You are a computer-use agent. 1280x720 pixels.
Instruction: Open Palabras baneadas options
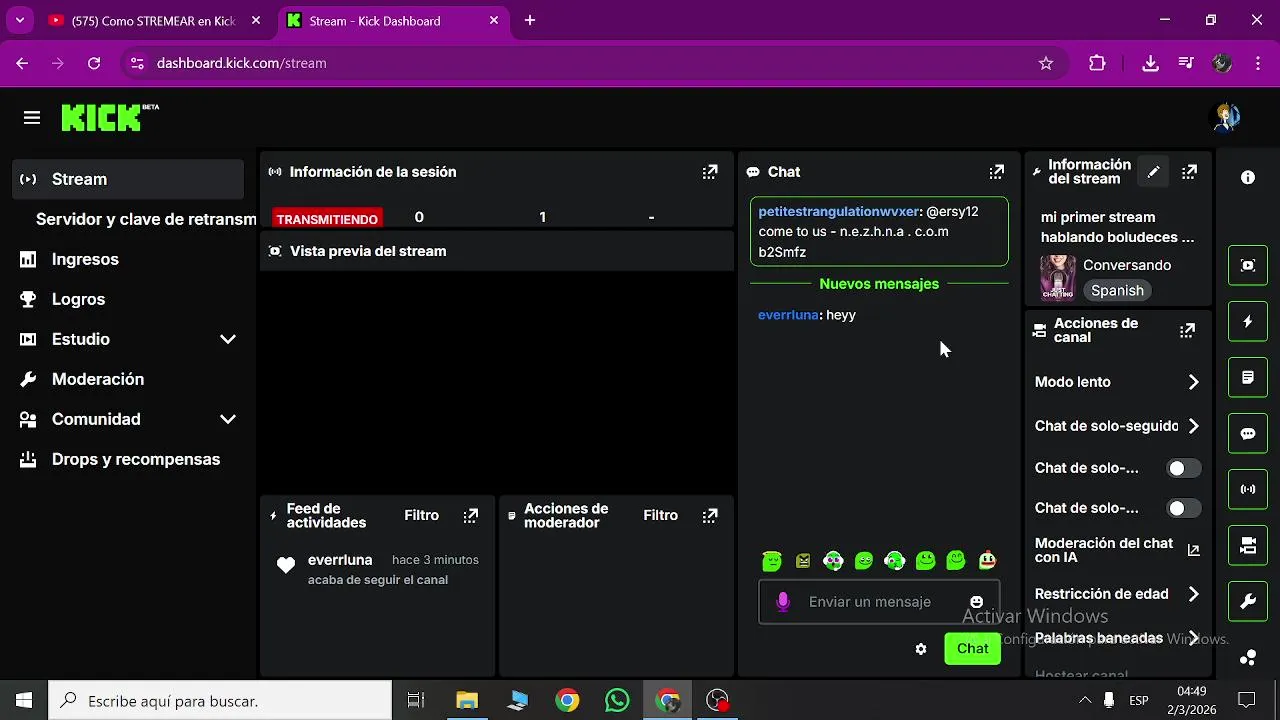coord(1116,638)
